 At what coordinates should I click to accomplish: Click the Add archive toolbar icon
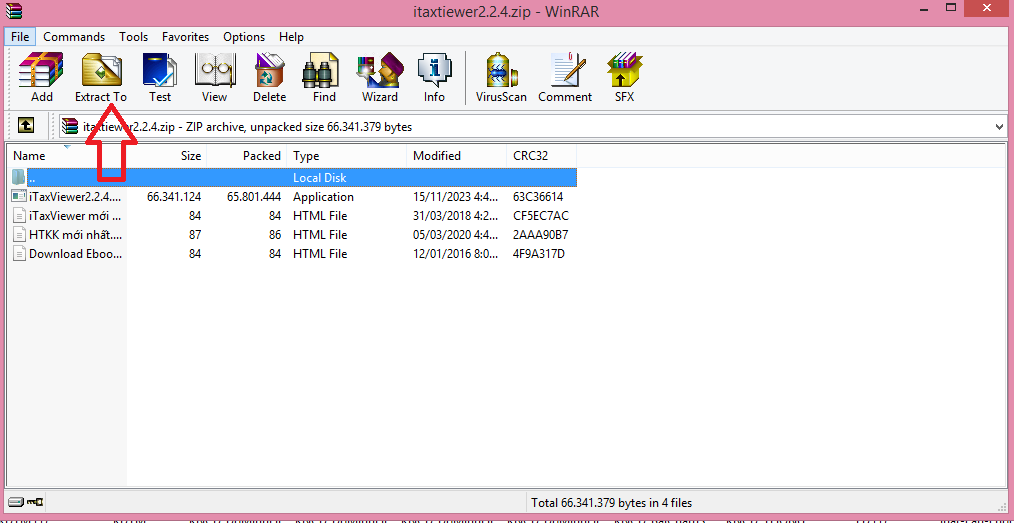pos(41,78)
